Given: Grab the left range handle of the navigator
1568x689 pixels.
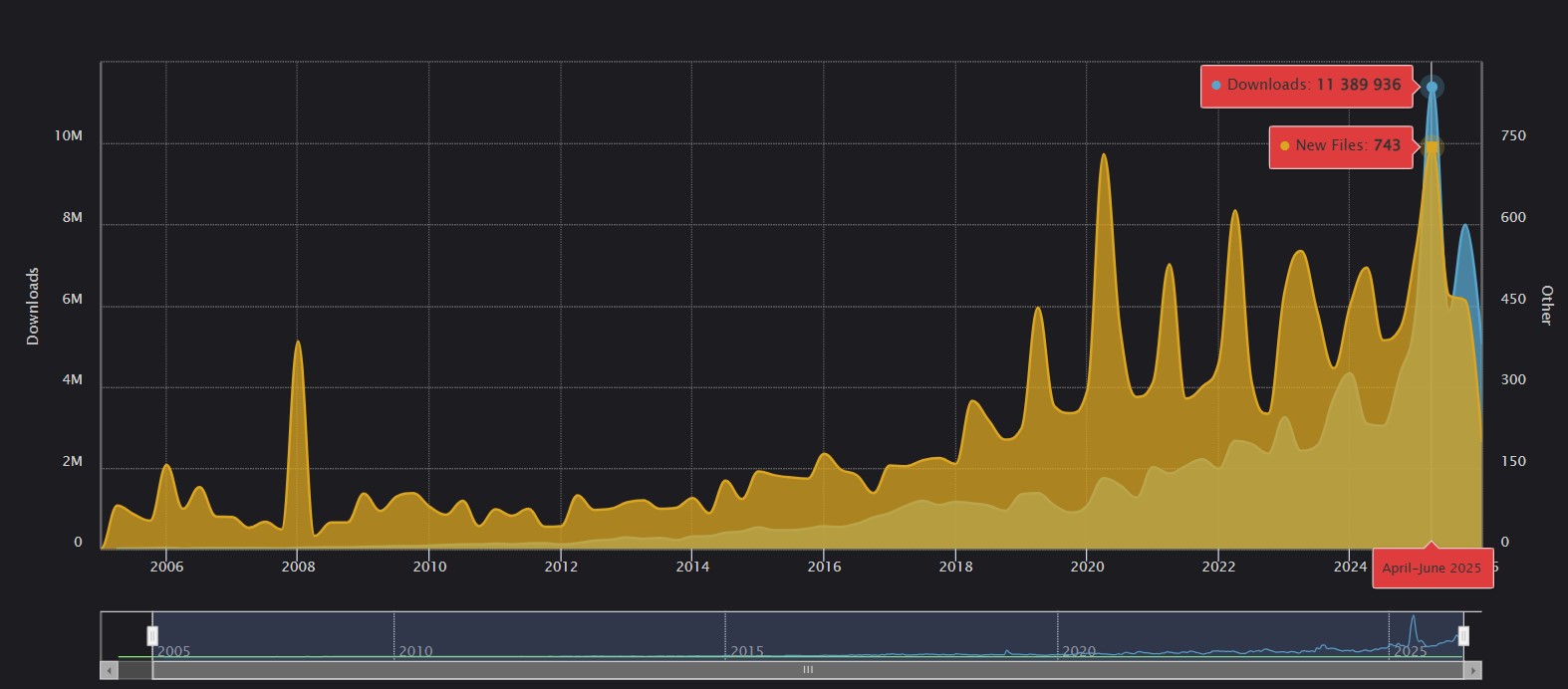Looking at the screenshot, I should click(x=152, y=635).
